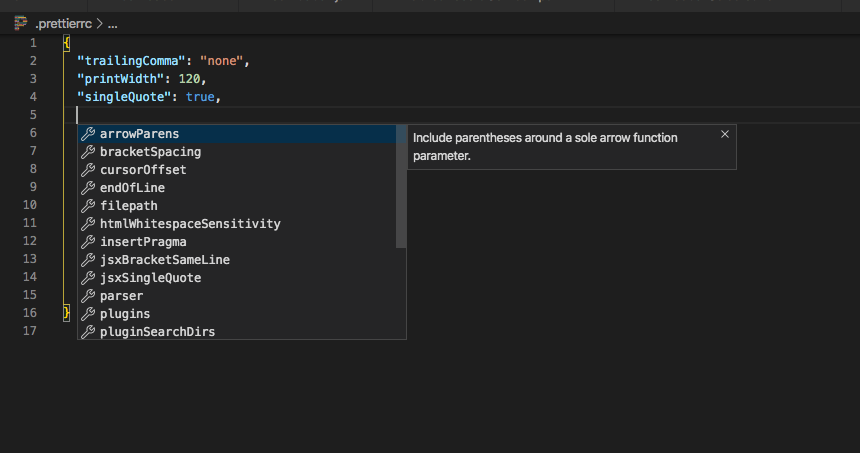Click the wrench icon beside pluginSearchDirs
Screen dimensions: 860x453
coord(88,332)
